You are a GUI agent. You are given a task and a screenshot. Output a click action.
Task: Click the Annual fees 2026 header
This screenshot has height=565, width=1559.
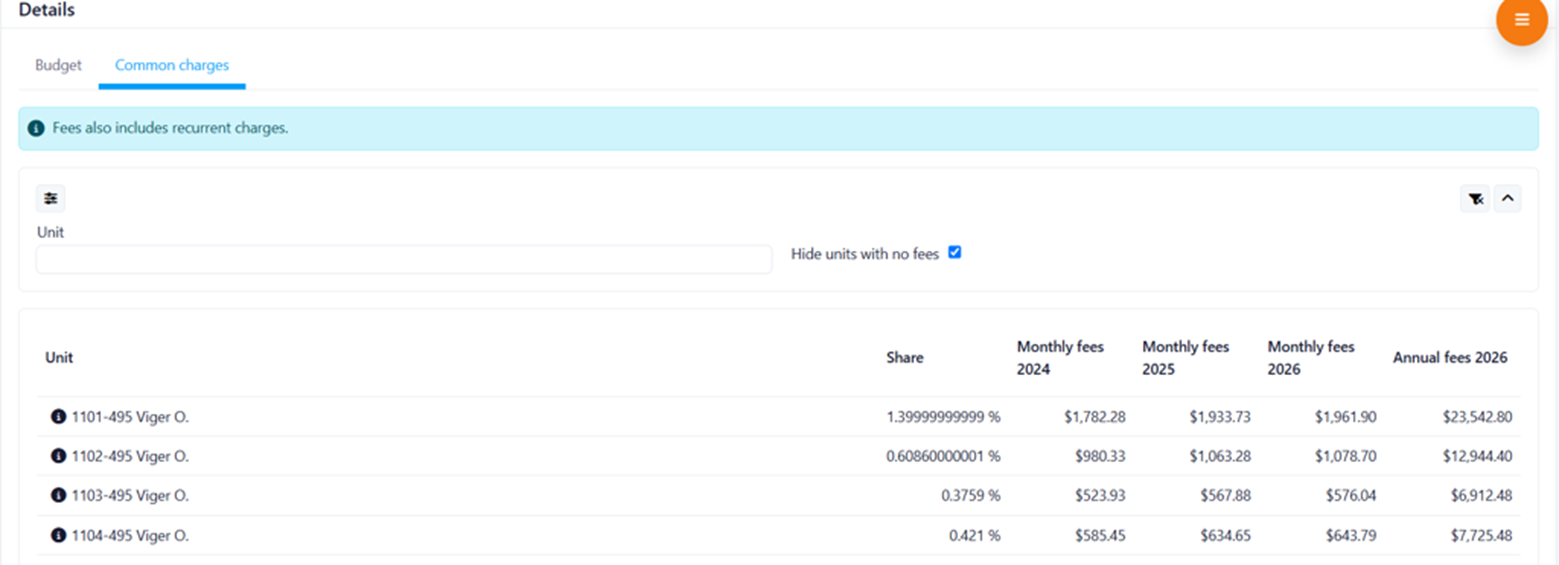tap(1450, 358)
